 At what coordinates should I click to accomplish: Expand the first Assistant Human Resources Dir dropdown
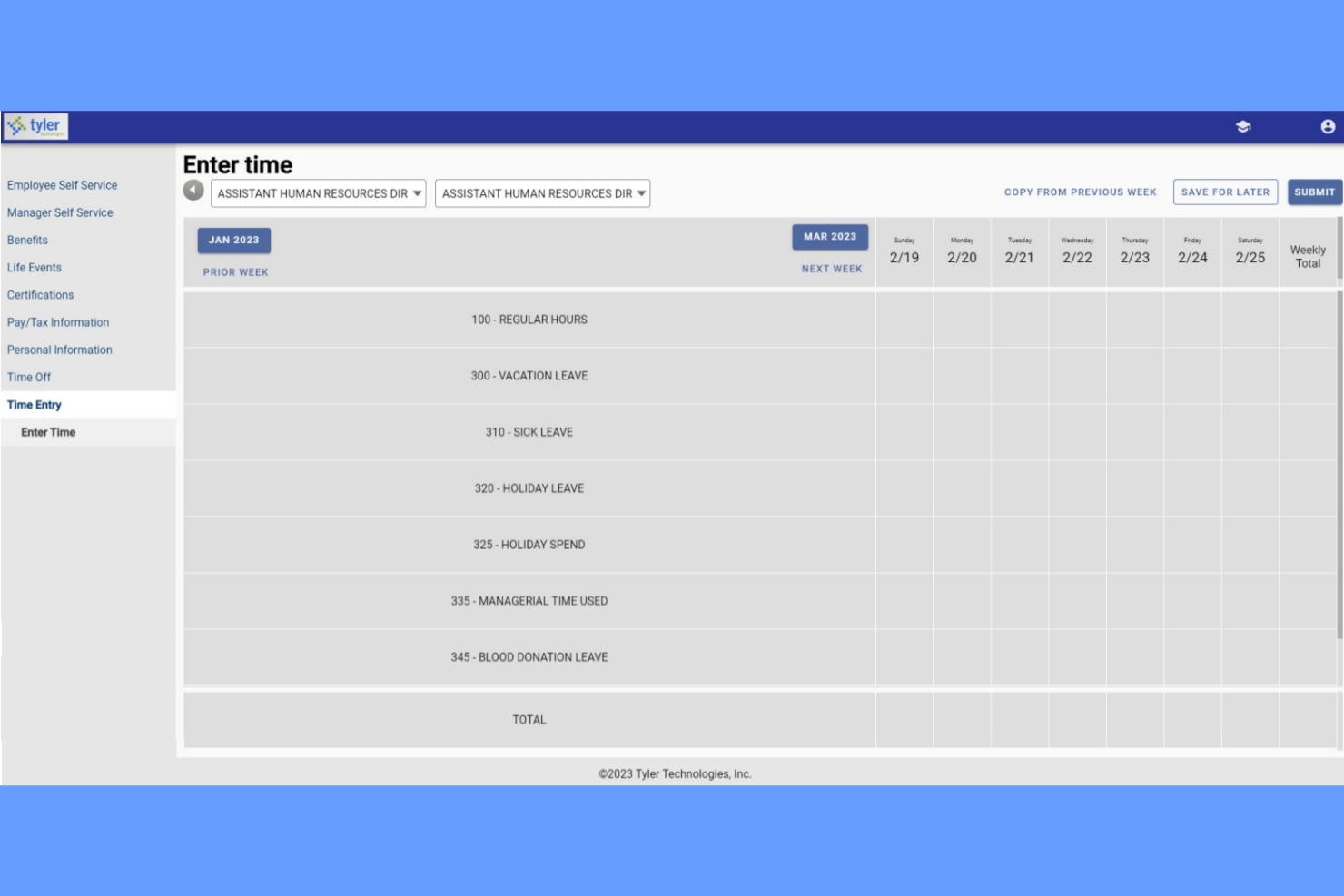click(317, 193)
